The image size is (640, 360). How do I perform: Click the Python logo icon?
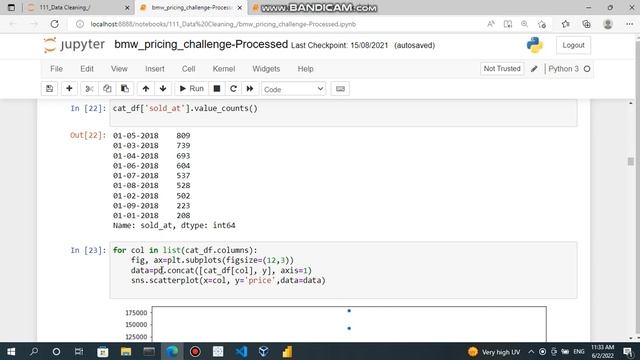pos(535,45)
